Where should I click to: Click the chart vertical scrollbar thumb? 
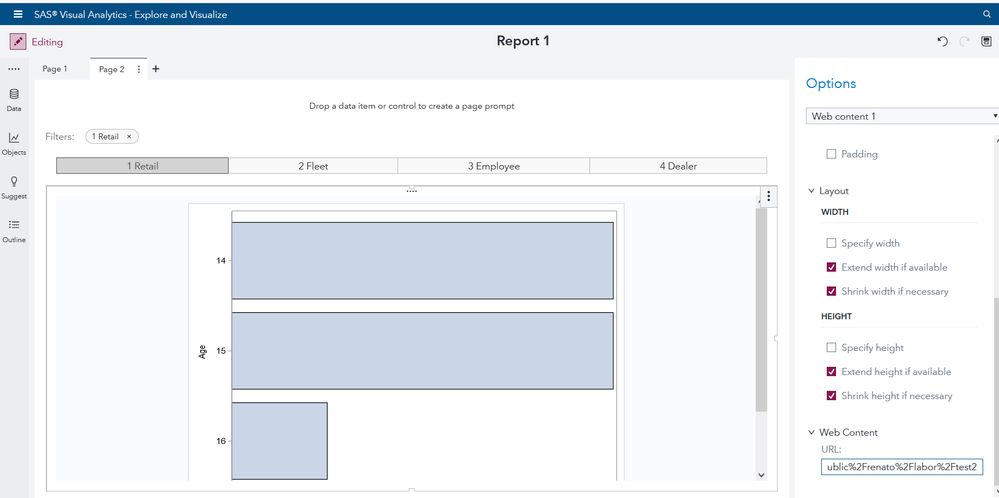(x=761, y=309)
